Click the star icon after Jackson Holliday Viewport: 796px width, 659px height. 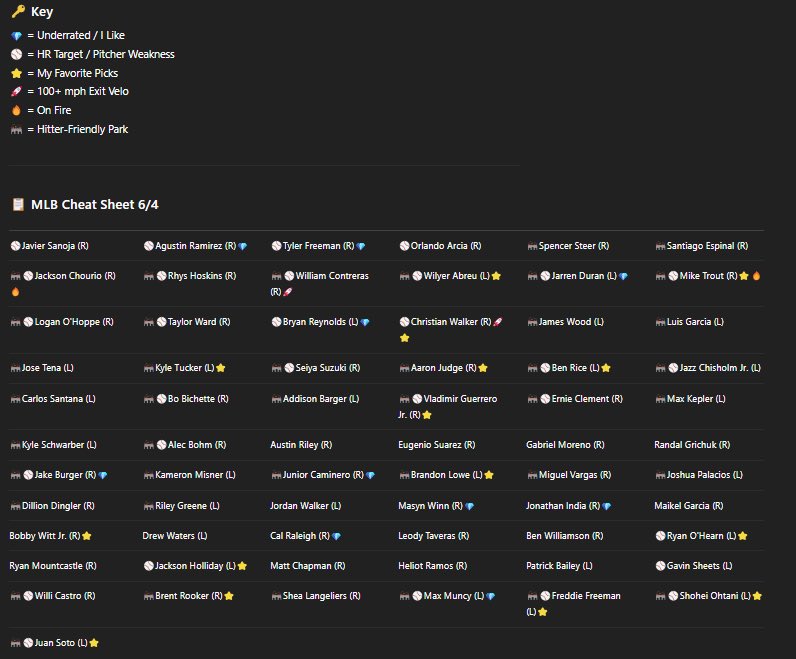pyautogui.click(x=242, y=566)
